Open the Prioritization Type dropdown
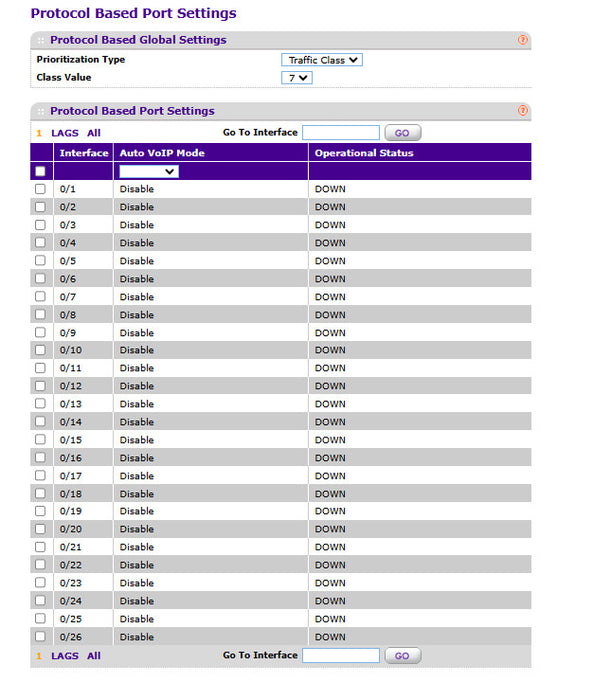Screen dimensions: 593x700 point(322,60)
